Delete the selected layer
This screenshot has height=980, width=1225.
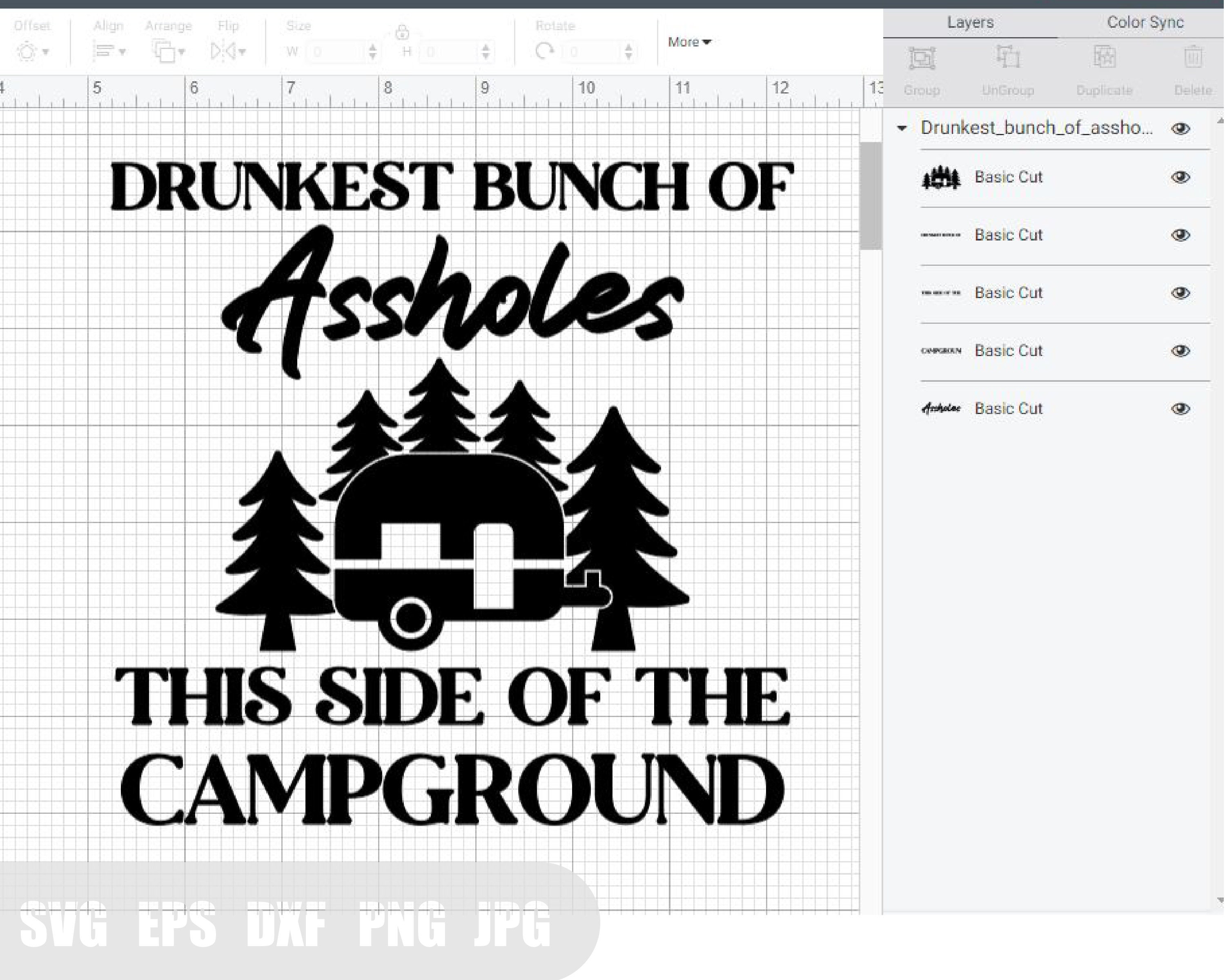1193,57
